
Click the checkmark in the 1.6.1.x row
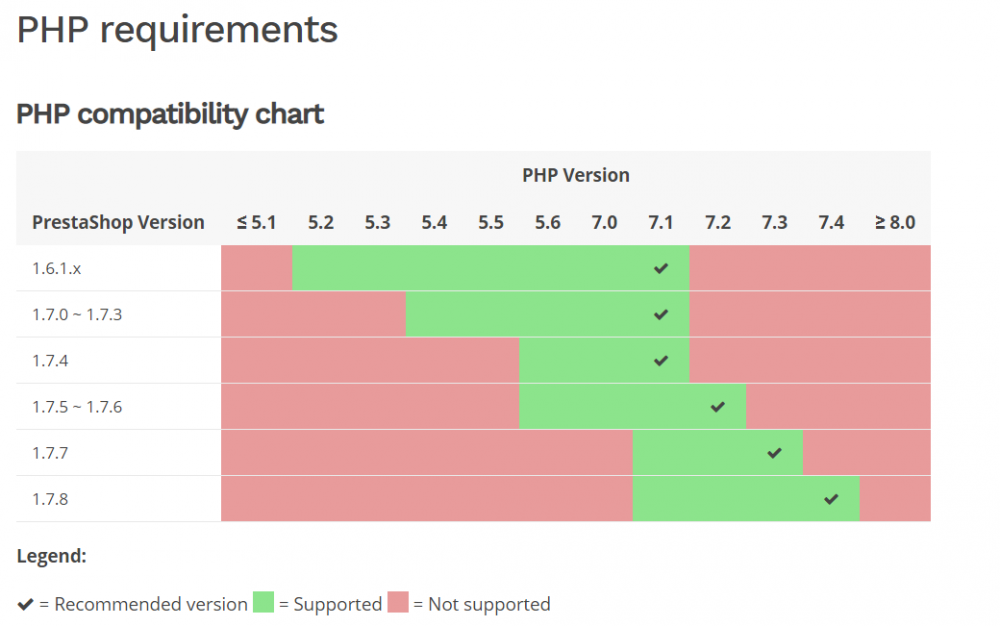point(660,268)
